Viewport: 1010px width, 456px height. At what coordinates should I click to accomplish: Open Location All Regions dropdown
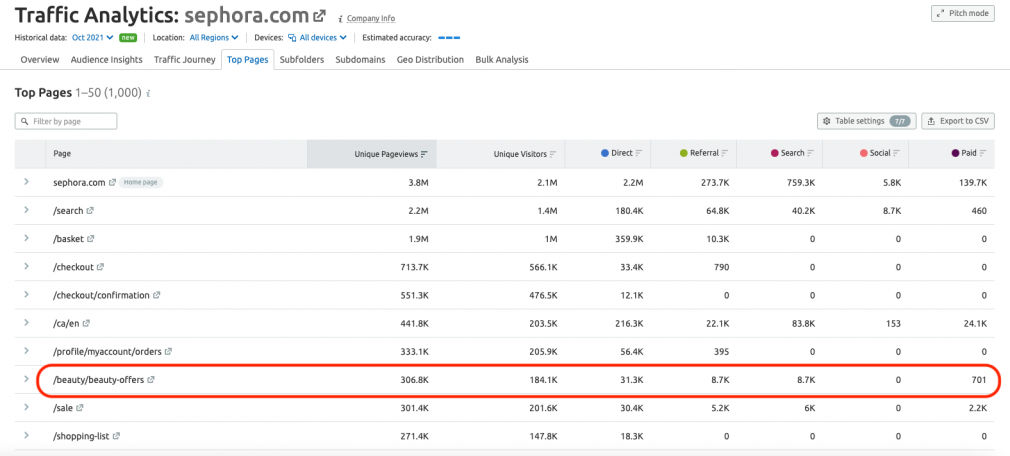point(214,37)
